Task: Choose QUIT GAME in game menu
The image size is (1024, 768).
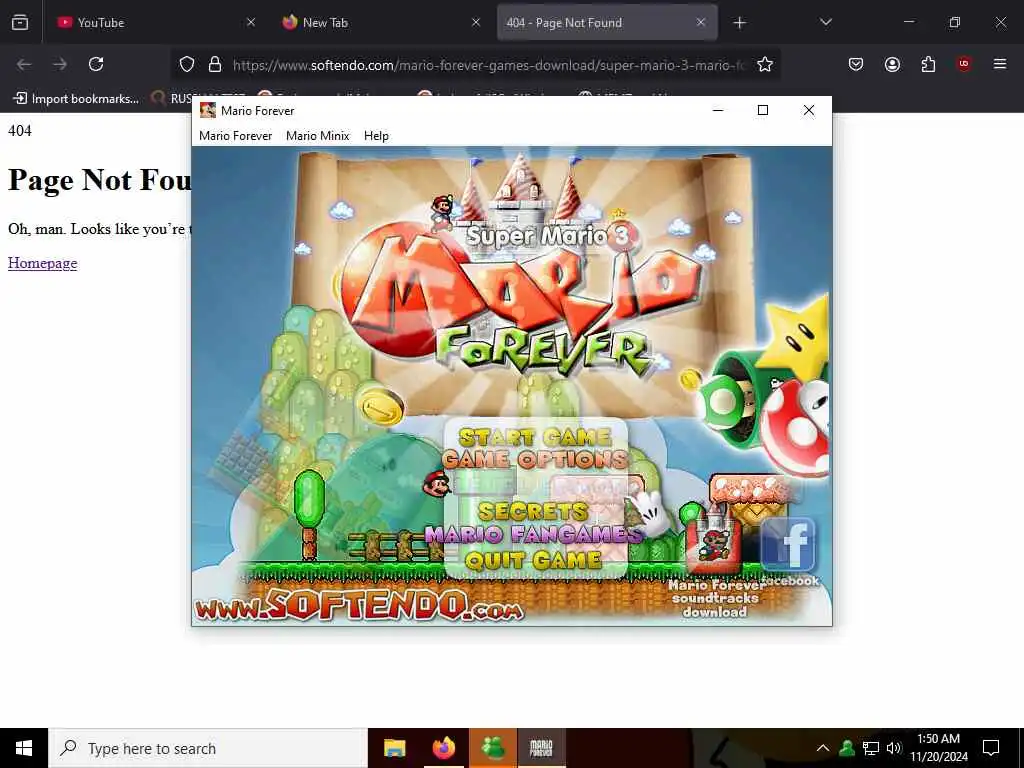Action: click(533, 560)
